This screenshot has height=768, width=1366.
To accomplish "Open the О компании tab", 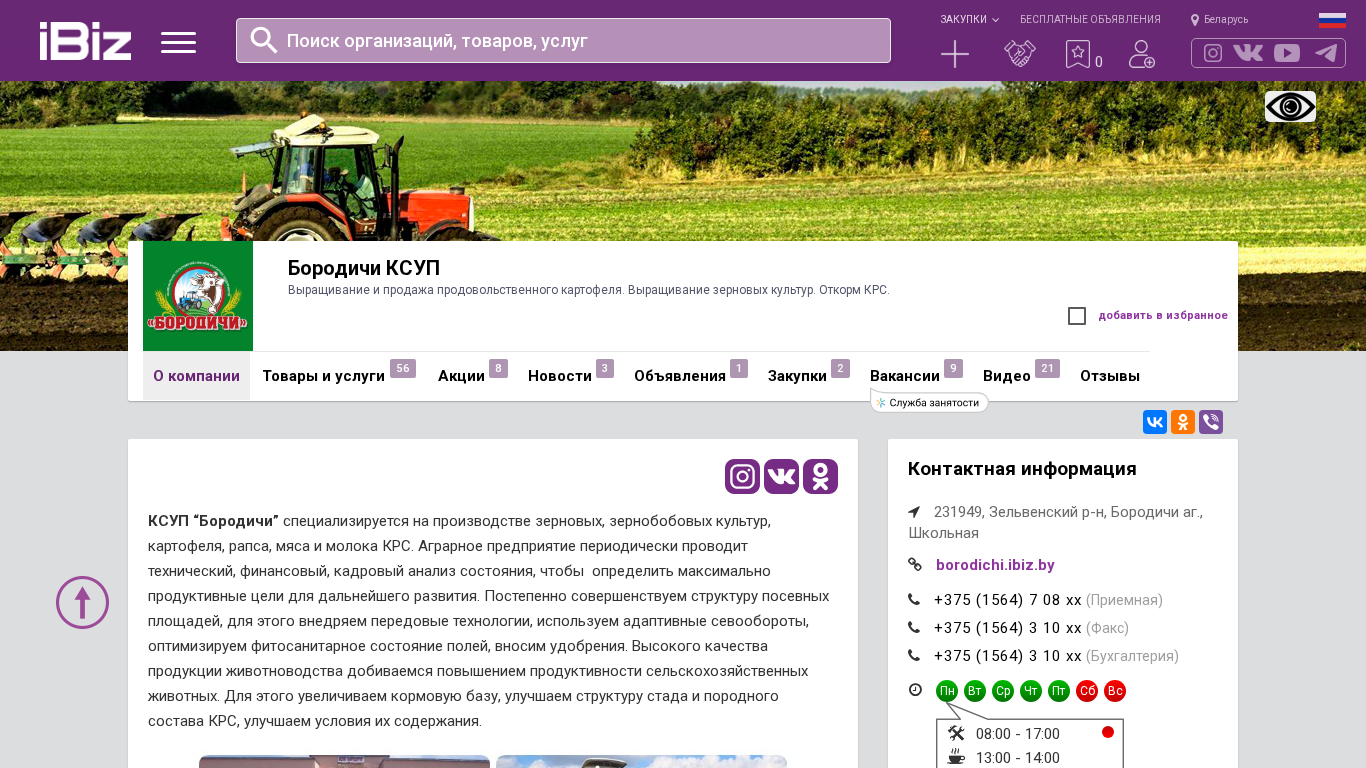I will coord(196,376).
